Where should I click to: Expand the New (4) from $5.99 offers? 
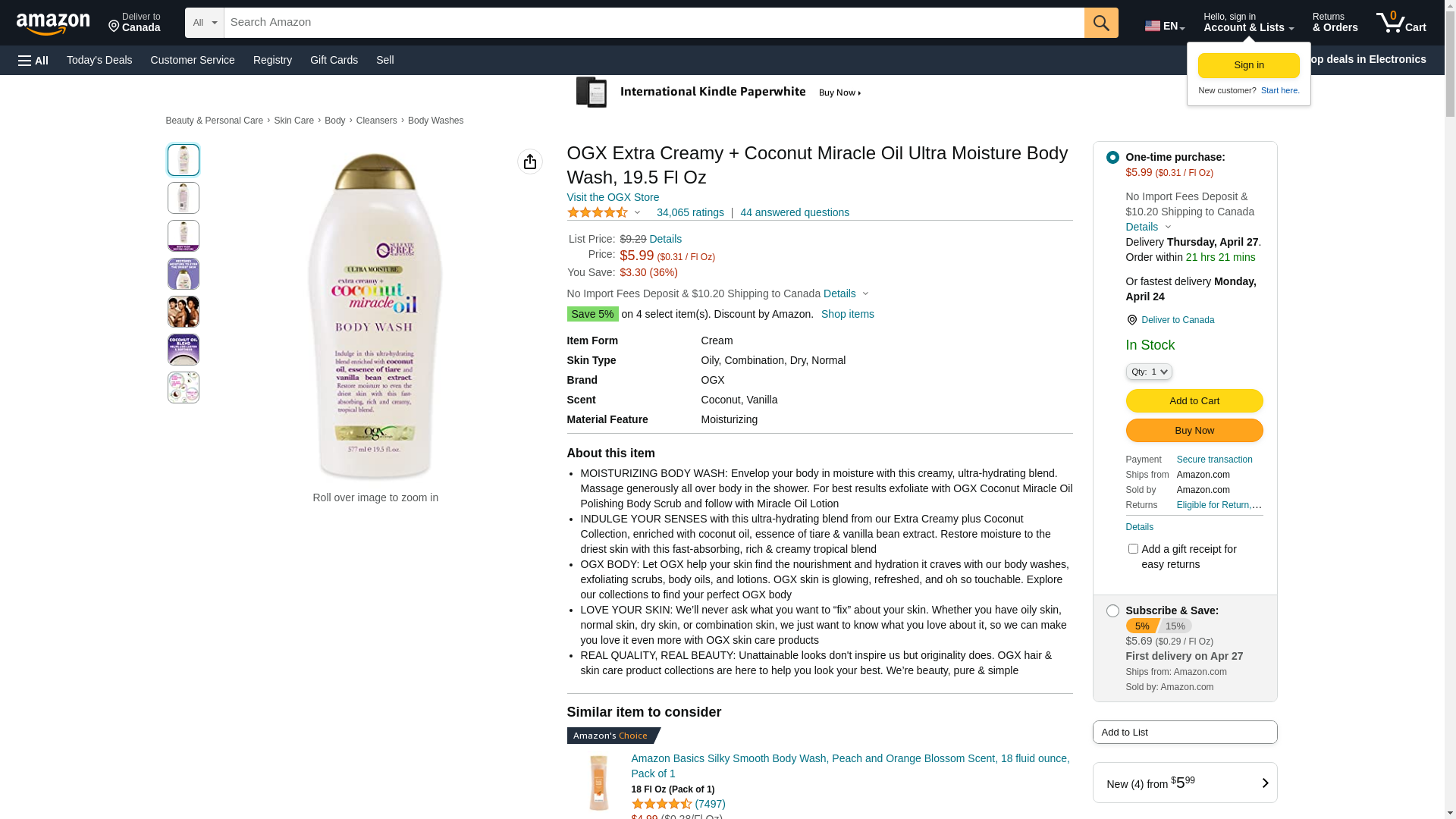point(1185,783)
